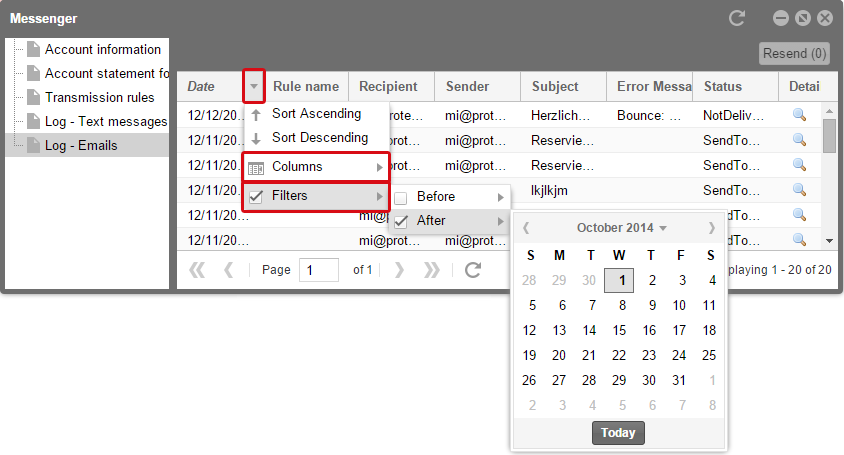Show previous month in calendar

pos(526,228)
